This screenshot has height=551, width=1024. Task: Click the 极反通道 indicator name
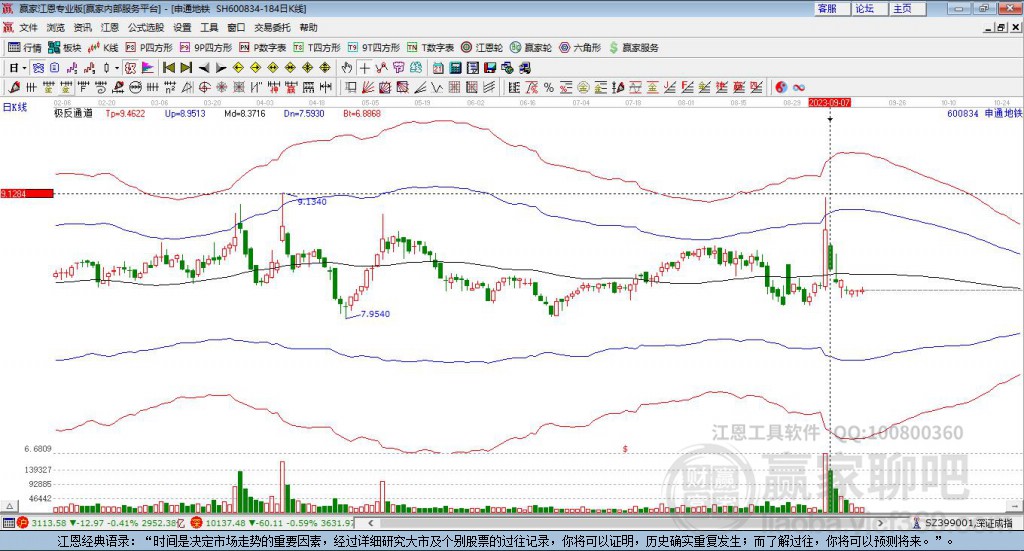coord(73,113)
